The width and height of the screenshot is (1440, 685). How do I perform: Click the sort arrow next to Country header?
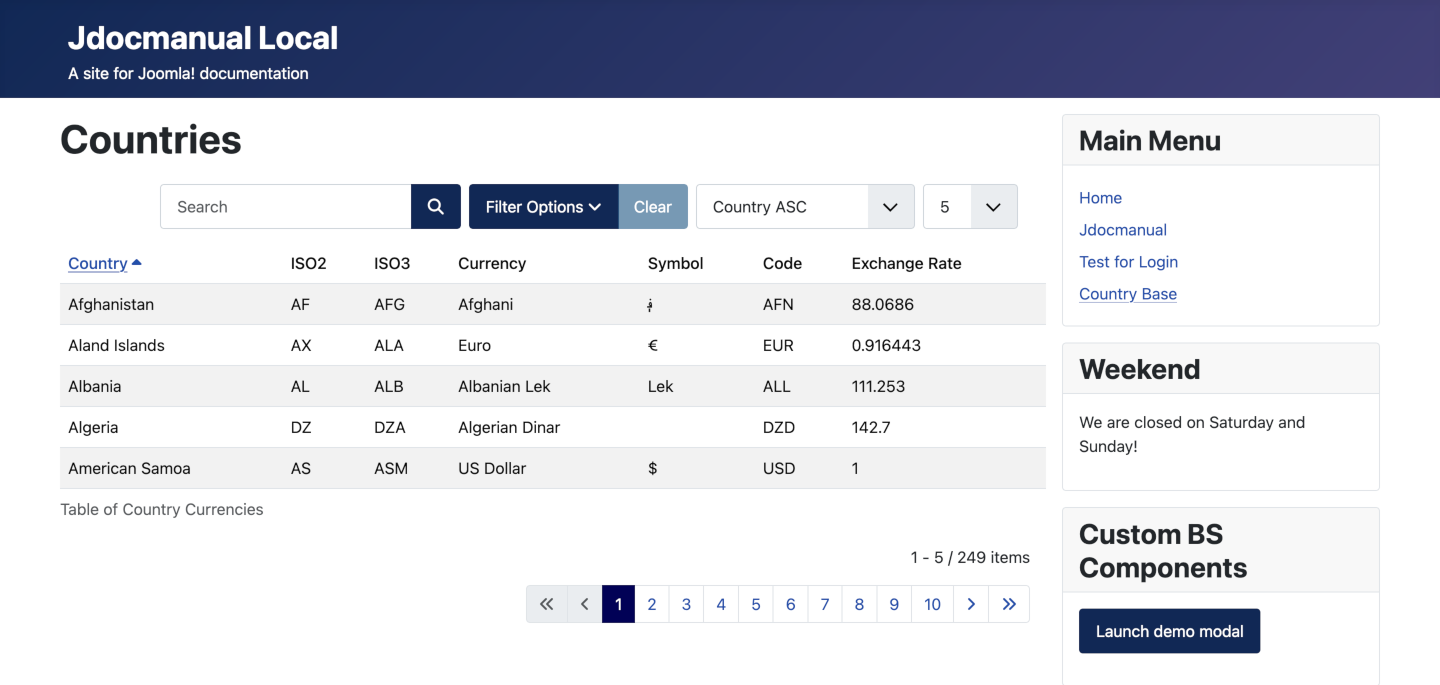coord(137,262)
